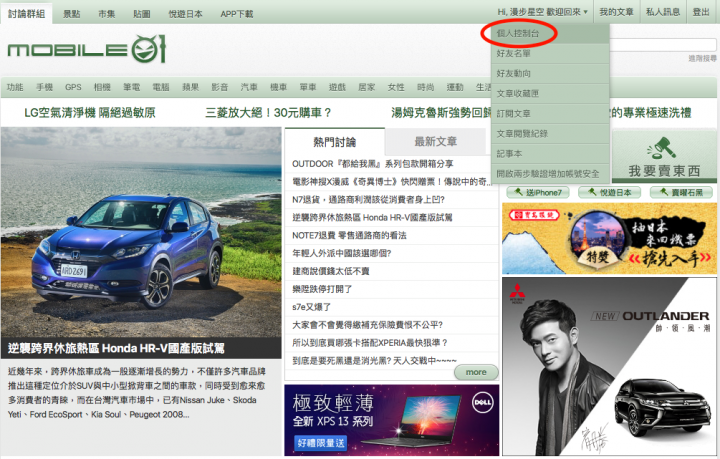
Task: Select 個人控制台 from user menu
Action: click(550, 33)
